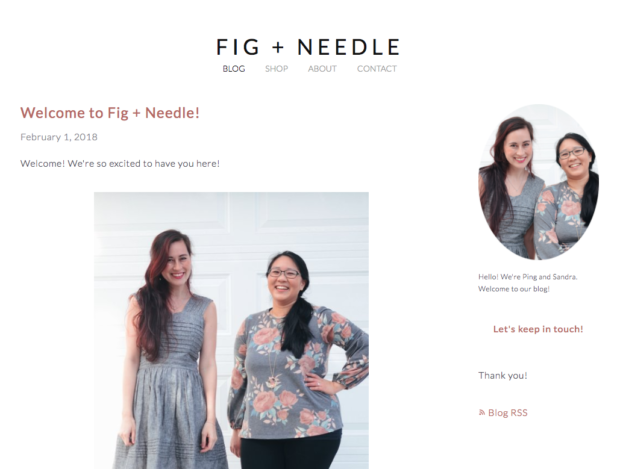Open the Welcome to Fig + Needle! post title
620x469 pixels.
coord(110,113)
